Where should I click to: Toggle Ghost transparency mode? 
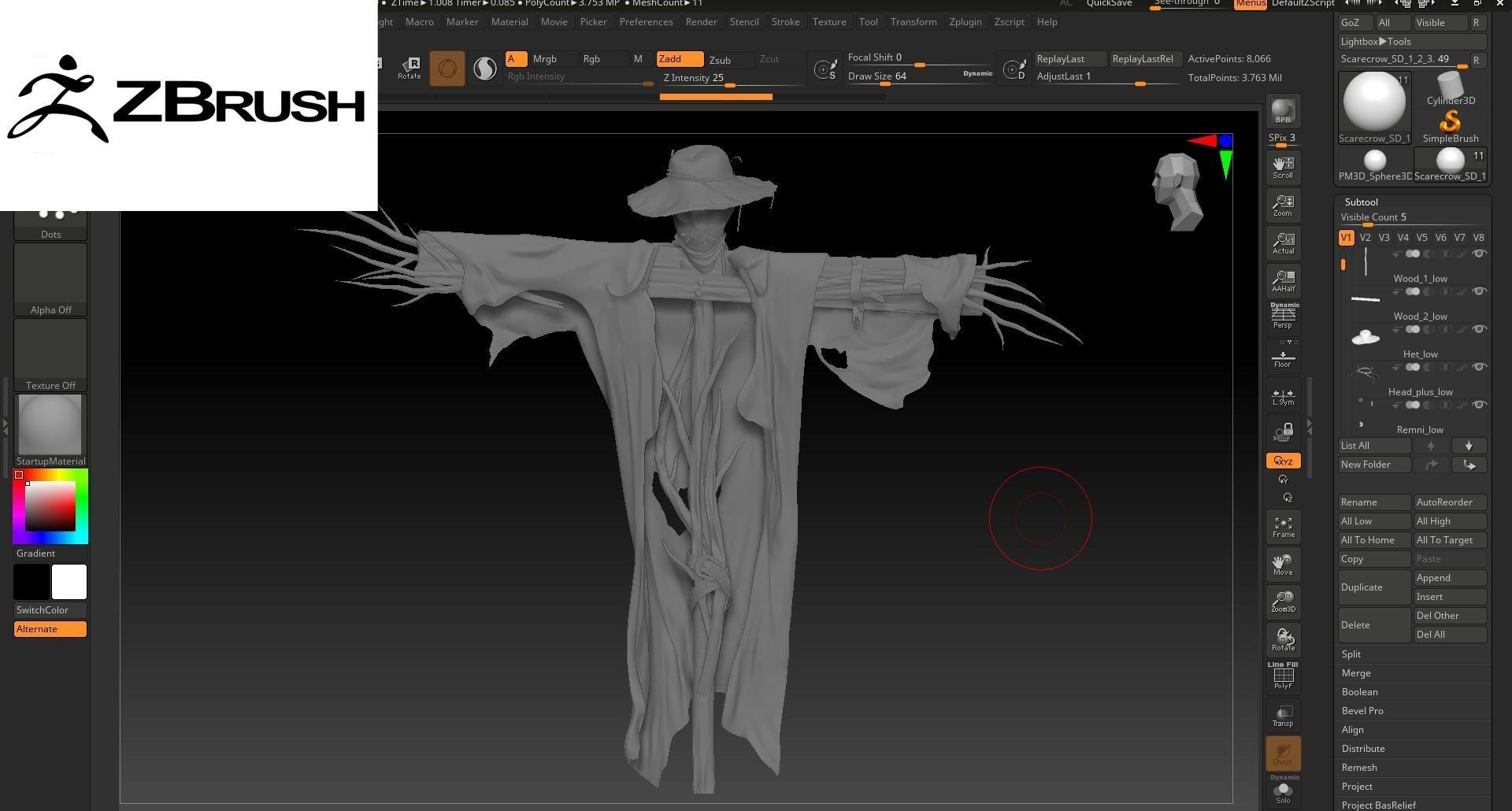1283,754
